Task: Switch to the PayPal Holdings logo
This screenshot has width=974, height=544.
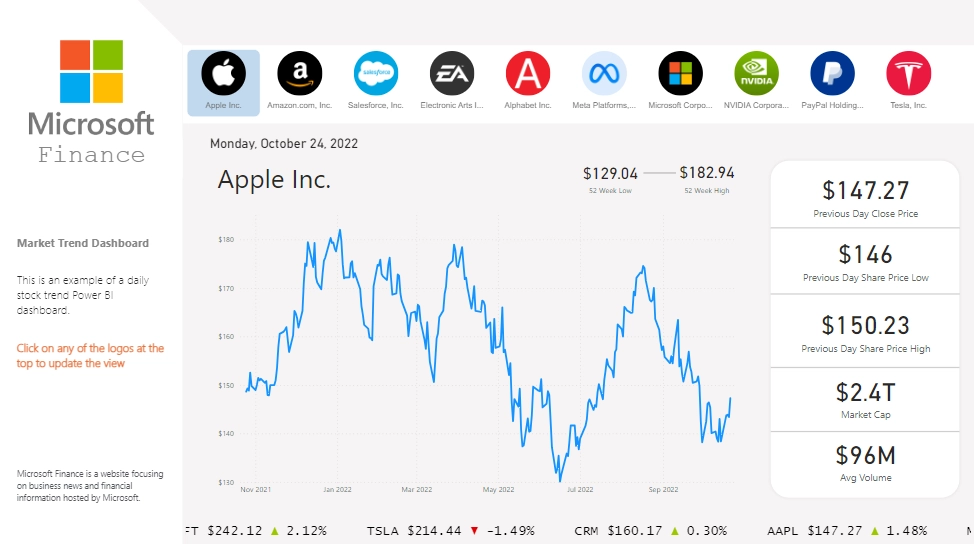Action: [832, 73]
